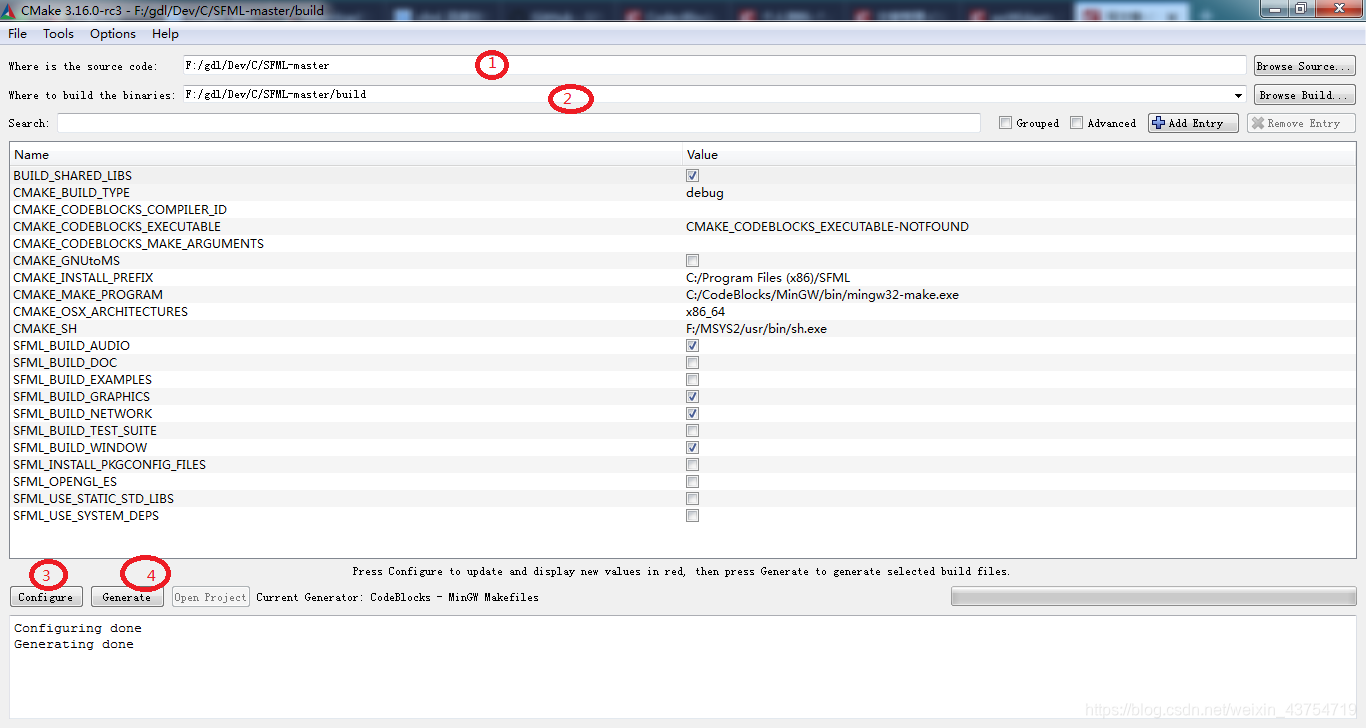Select the CMAKE_OSX_ARCHITECTURES row name
The height and width of the screenshot is (728, 1366).
click(100, 312)
